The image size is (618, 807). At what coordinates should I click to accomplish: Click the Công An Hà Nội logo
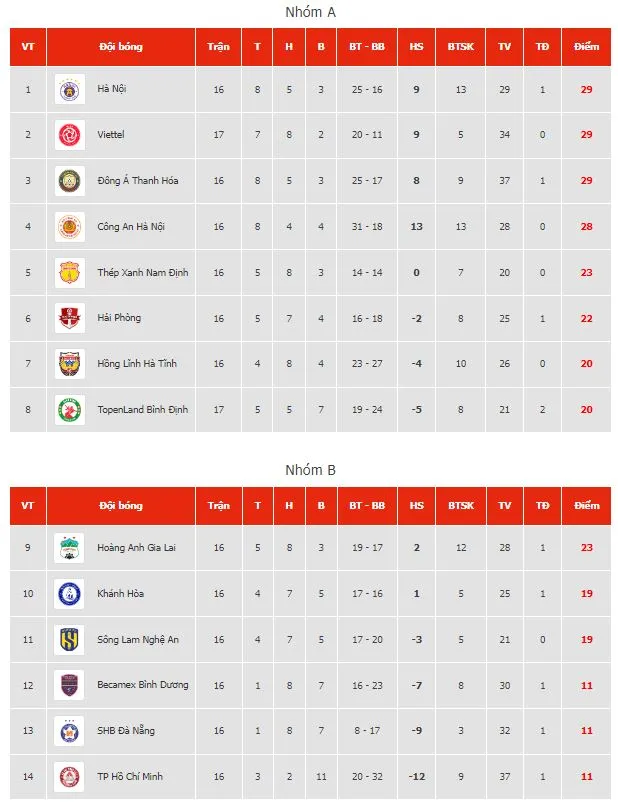coord(70,227)
